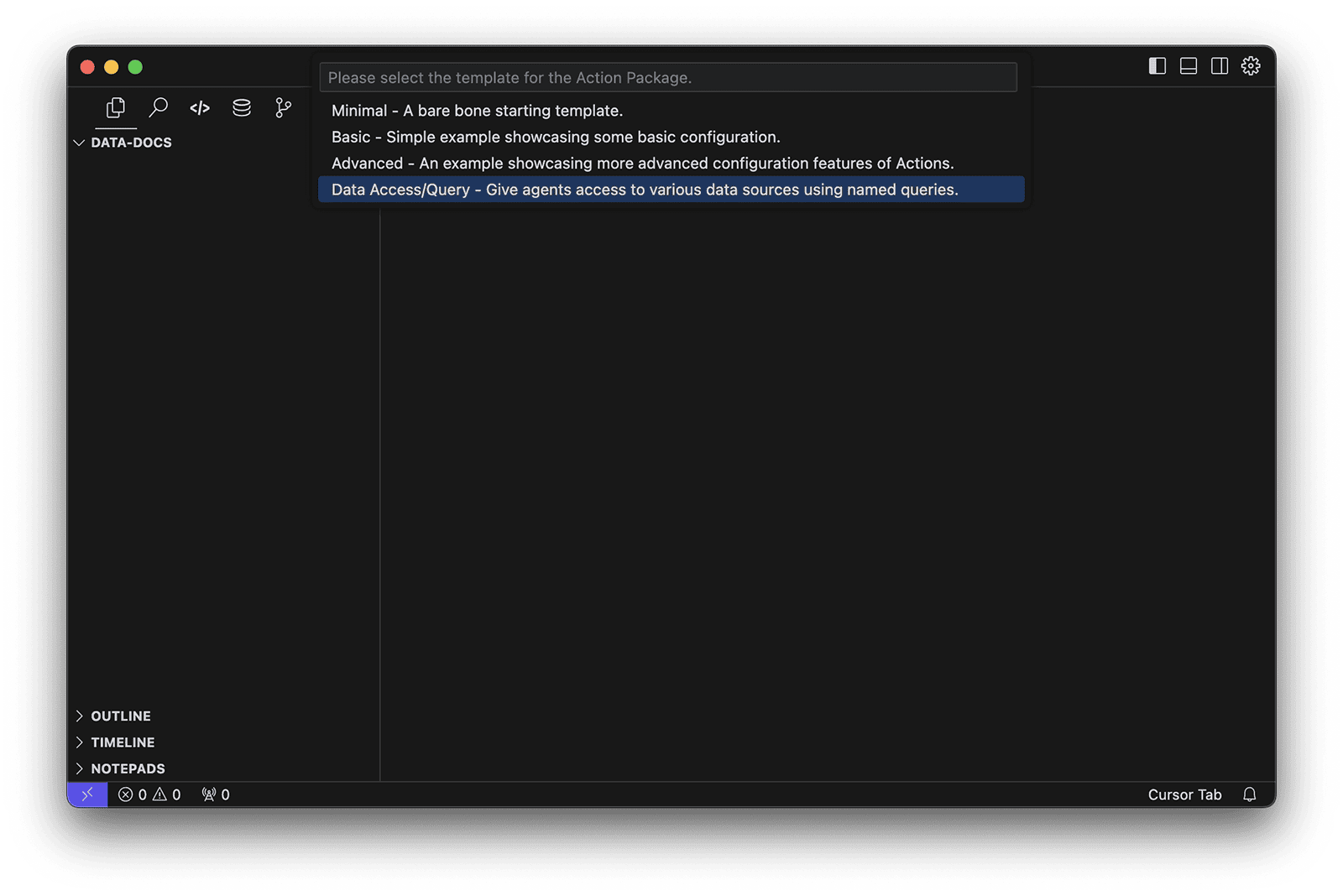The image size is (1343, 896).
Task: Toggle the primary sidebar layout button
Action: [1157, 66]
